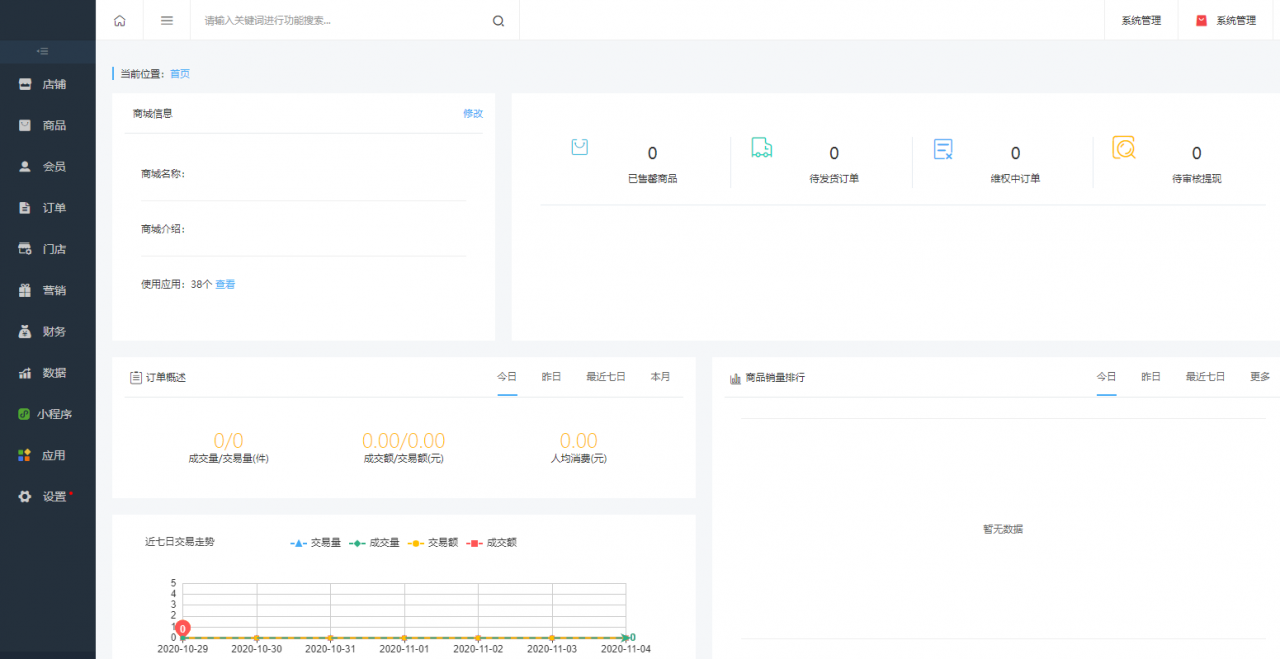
Task: Click 首页 breadcrumb link
Action: [x=180, y=74]
